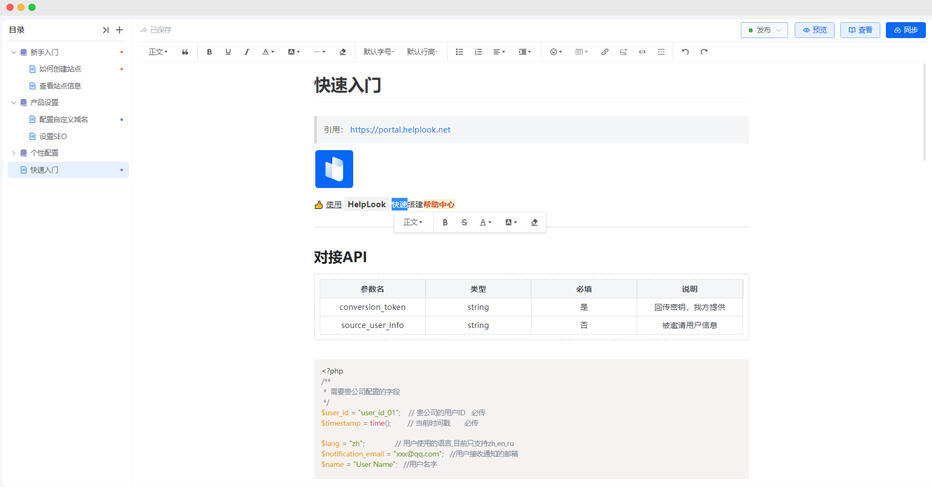The height and width of the screenshot is (487, 932).
Task: Collapse the 目录 sidebar panel
Action: pyautogui.click(x=105, y=30)
